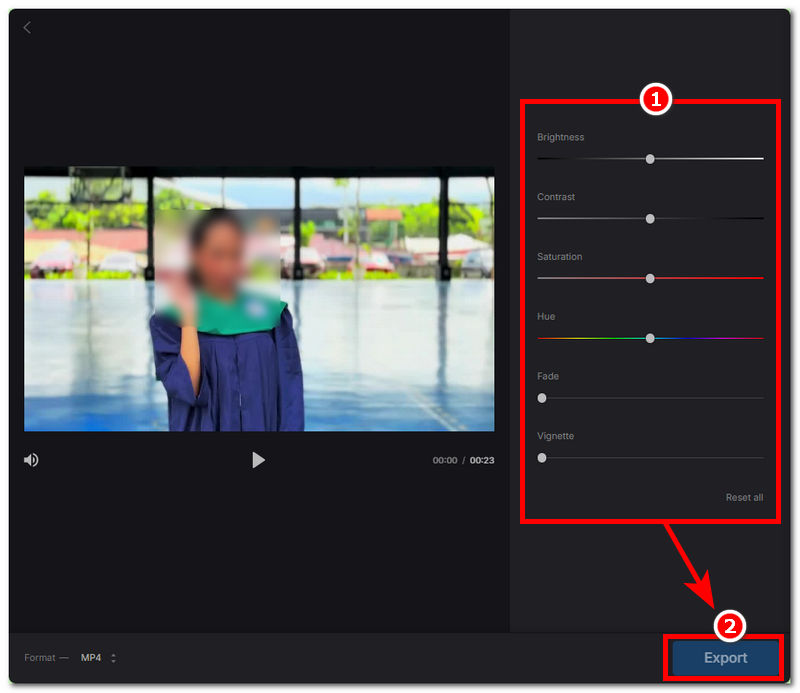Click the up-down arrows beside MP4
This screenshot has width=800, height=693.
(113, 658)
